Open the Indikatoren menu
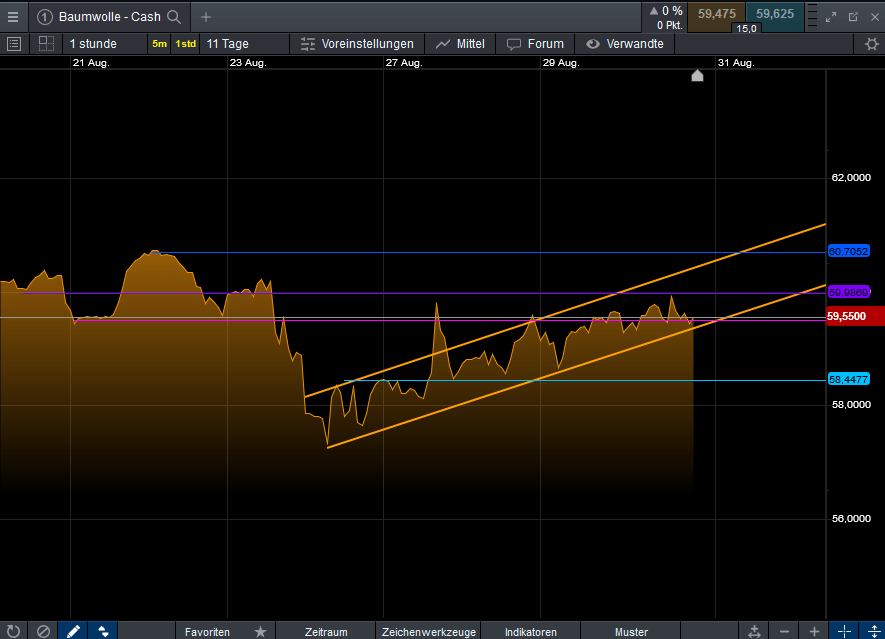885x639 pixels. [x=531, y=631]
